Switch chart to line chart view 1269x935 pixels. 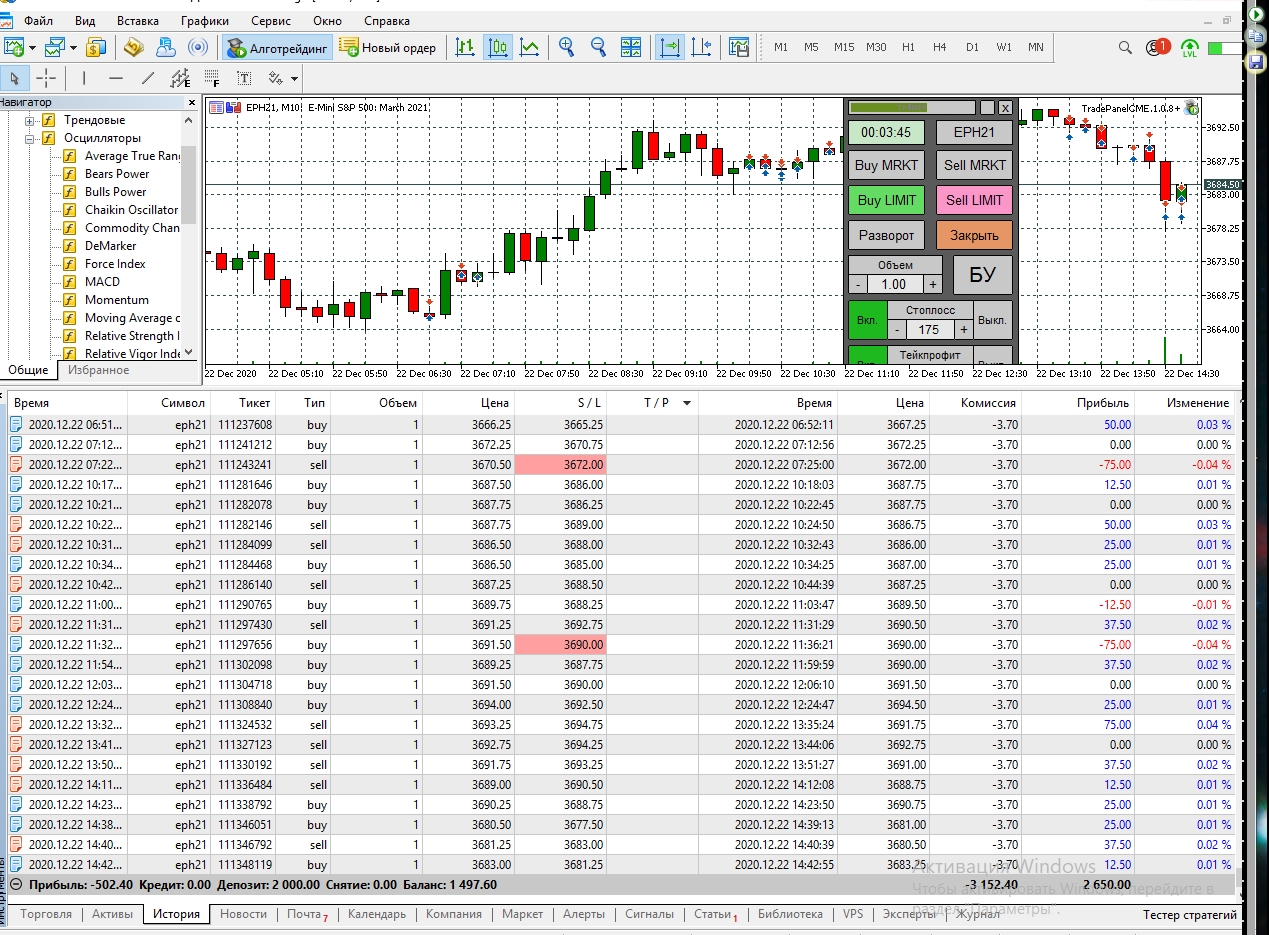(529, 47)
